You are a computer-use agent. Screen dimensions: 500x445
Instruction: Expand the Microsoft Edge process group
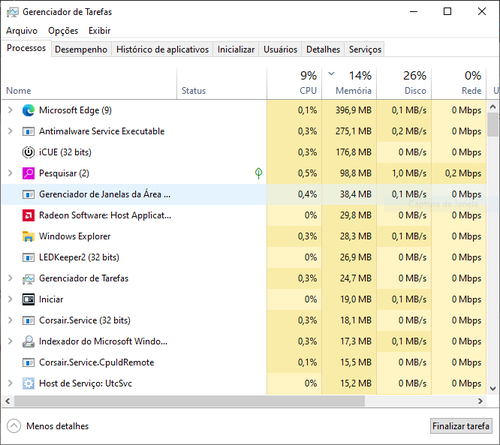(x=10, y=110)
